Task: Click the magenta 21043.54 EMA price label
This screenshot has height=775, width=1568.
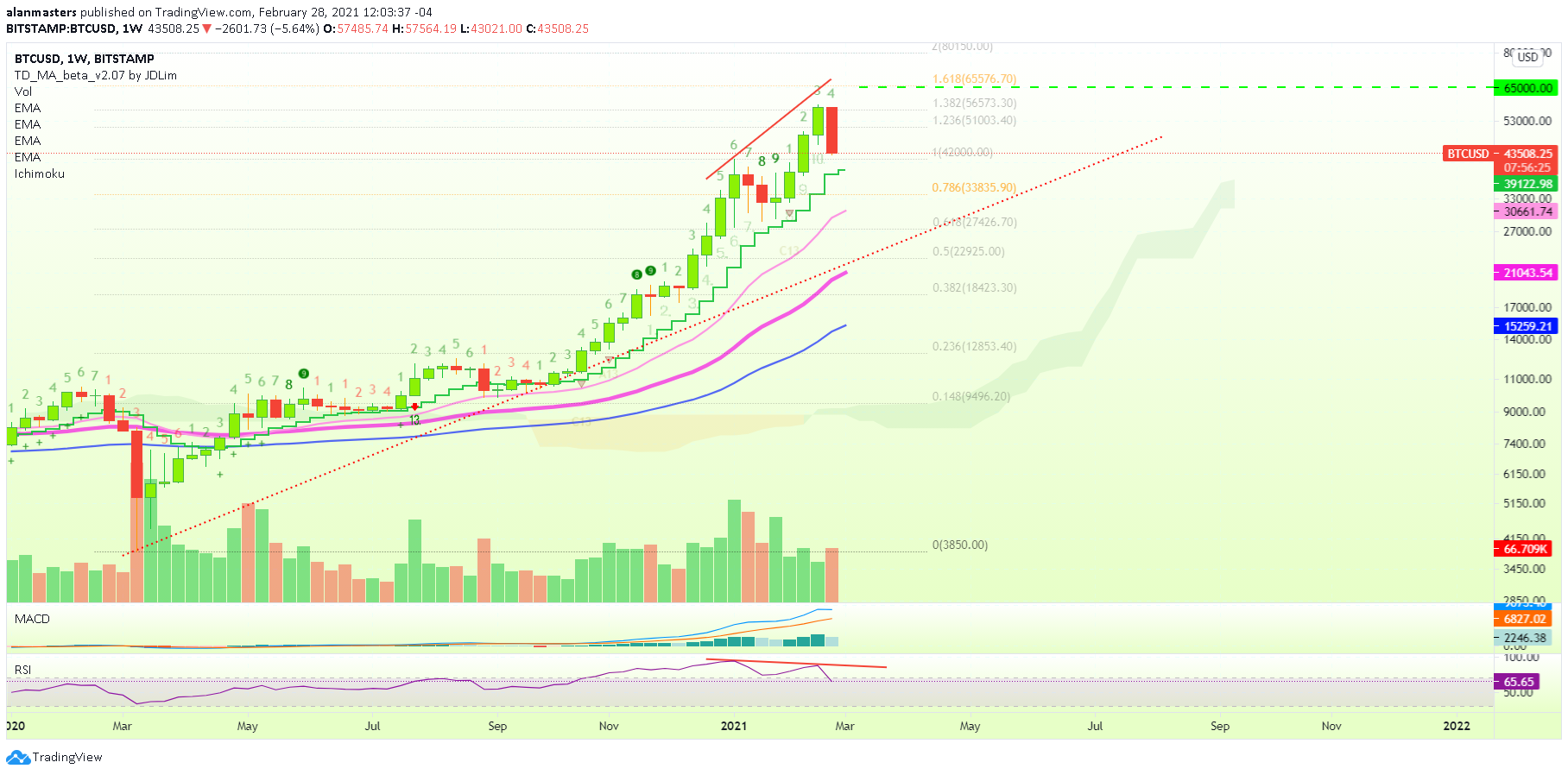Action: pyautogui.click(x=1526, y=273)
